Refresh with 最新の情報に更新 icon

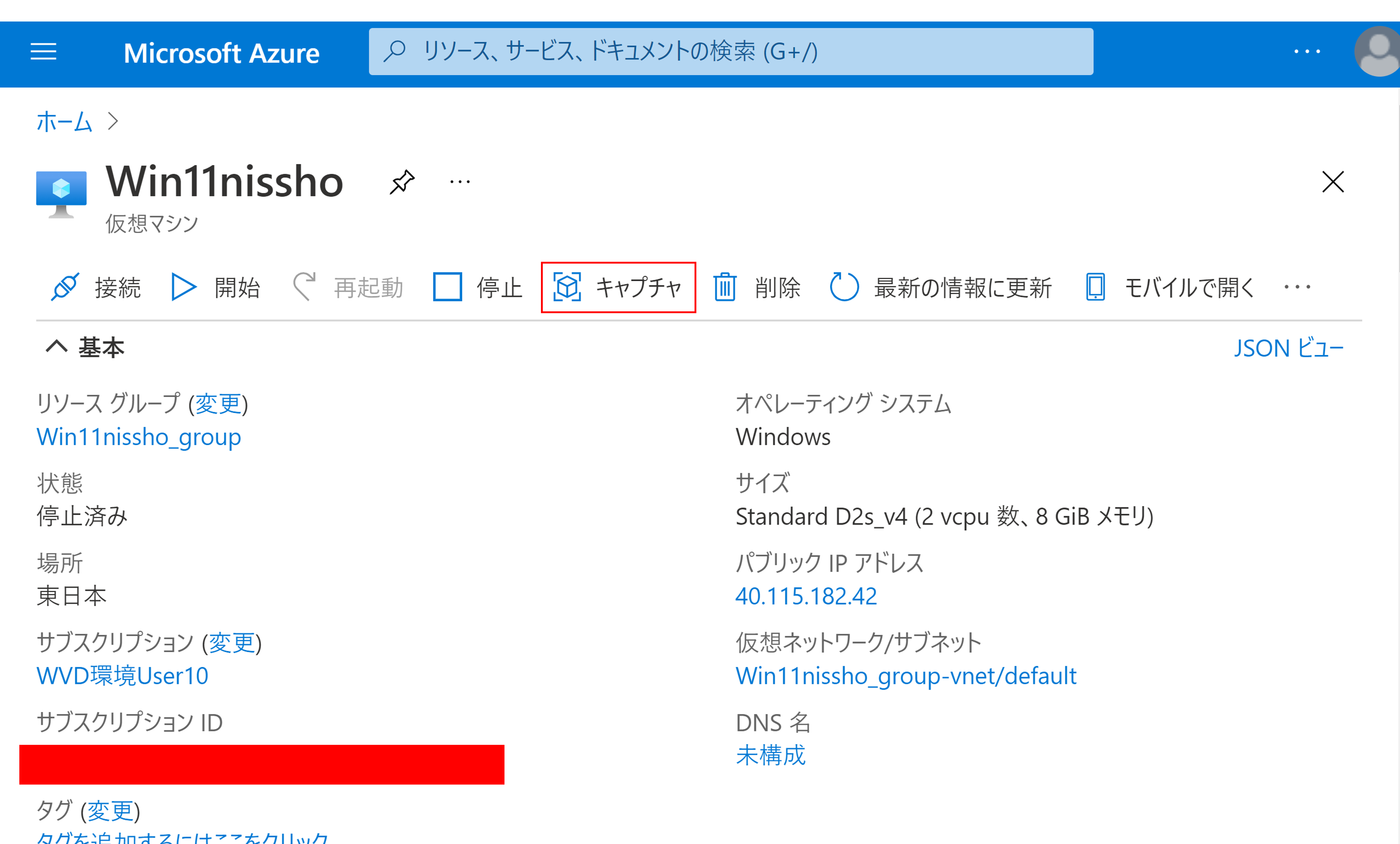point(844,287)
